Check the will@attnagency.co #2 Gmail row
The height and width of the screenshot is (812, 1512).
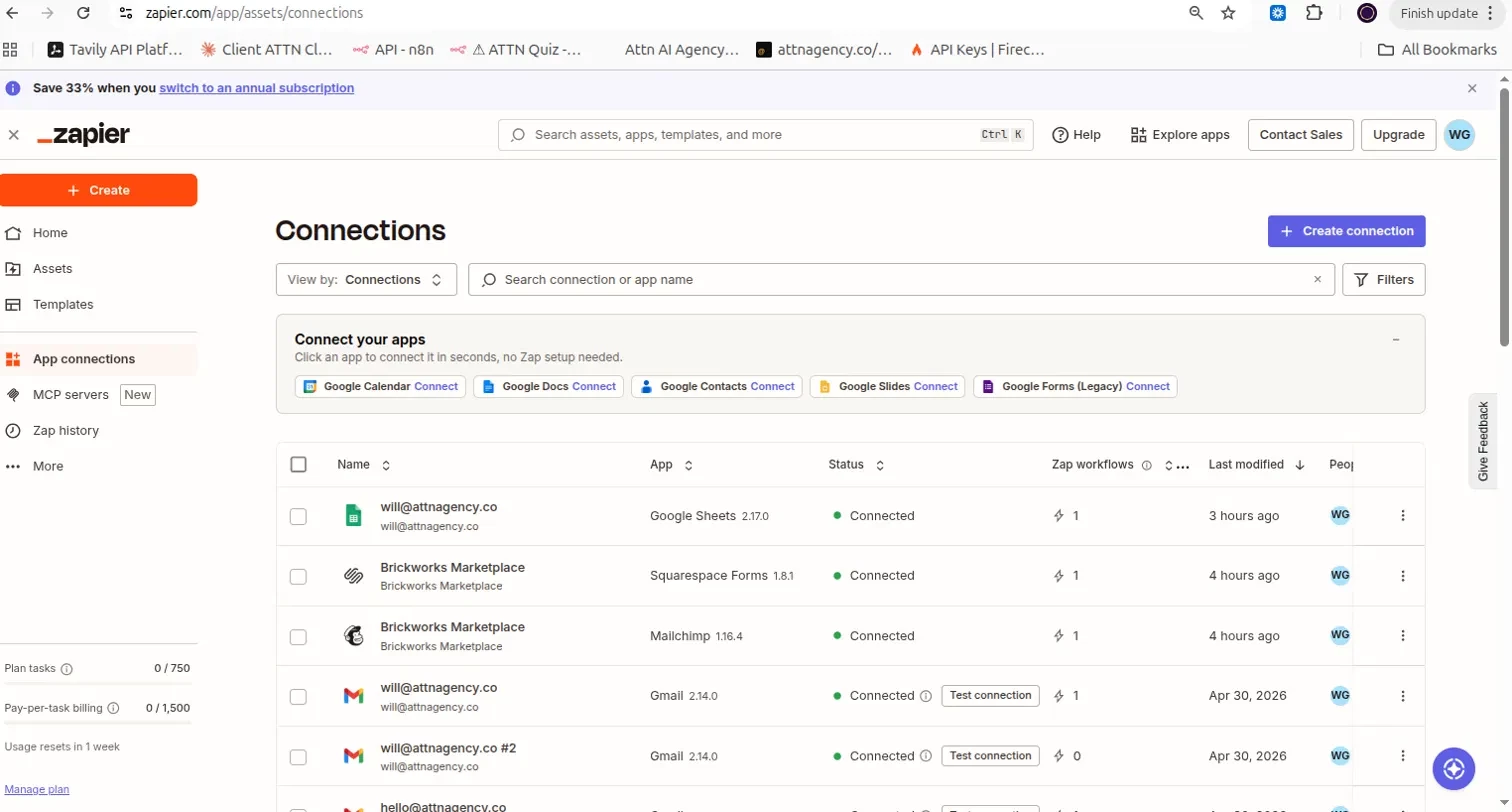coord(298,756)
